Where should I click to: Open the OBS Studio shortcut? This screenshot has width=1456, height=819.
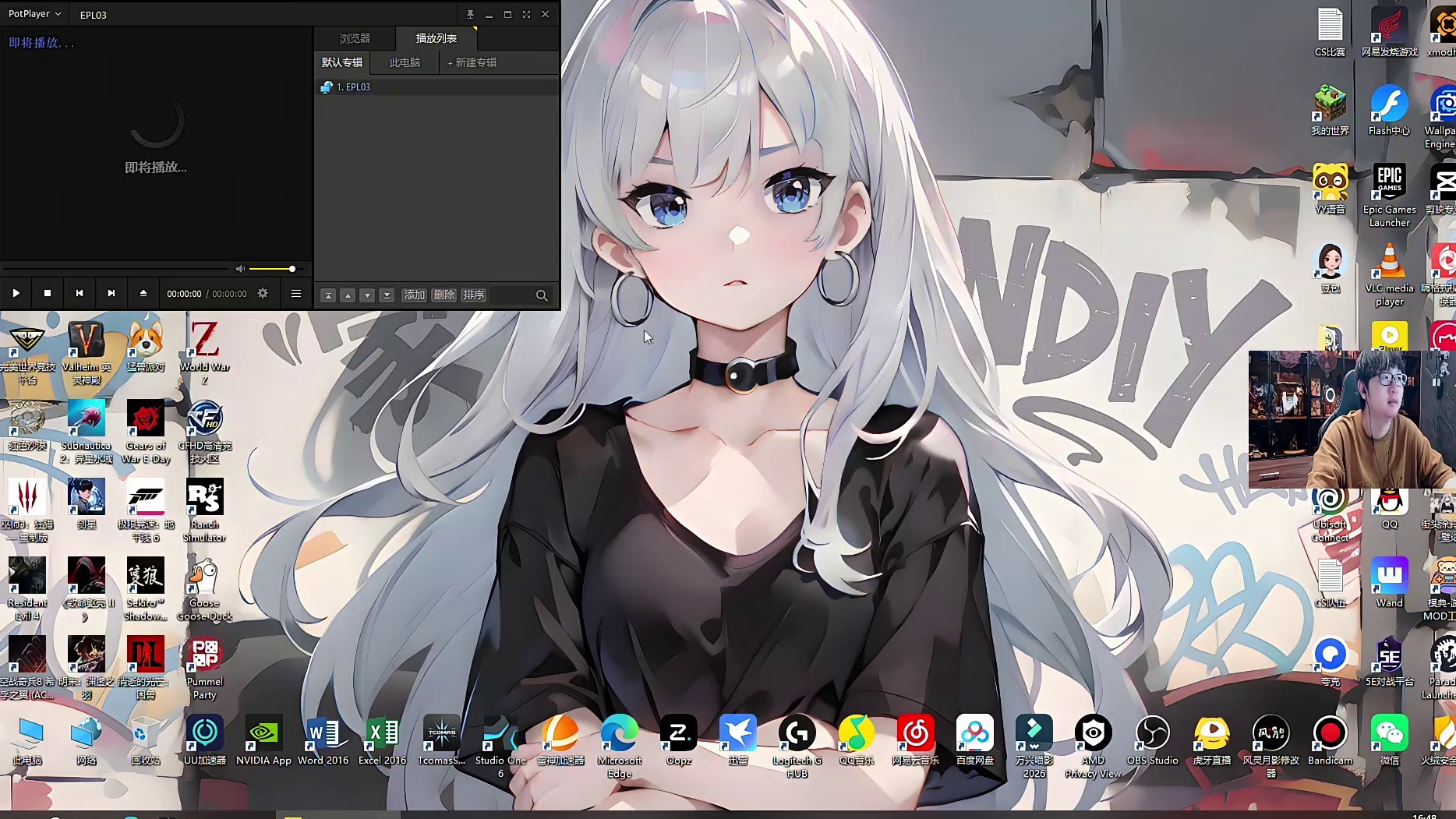(1153, 740)
